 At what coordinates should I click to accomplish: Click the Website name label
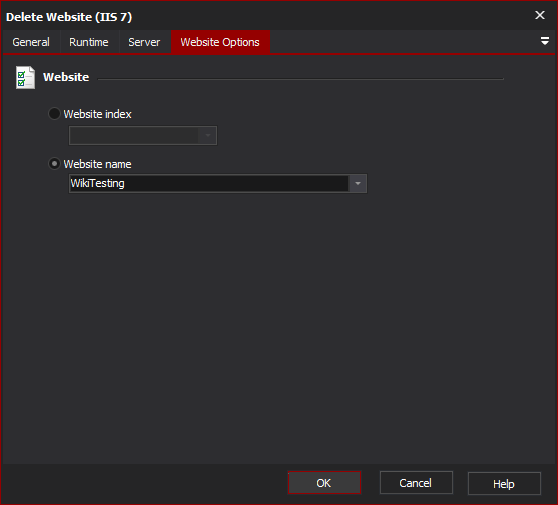[98, 164]
